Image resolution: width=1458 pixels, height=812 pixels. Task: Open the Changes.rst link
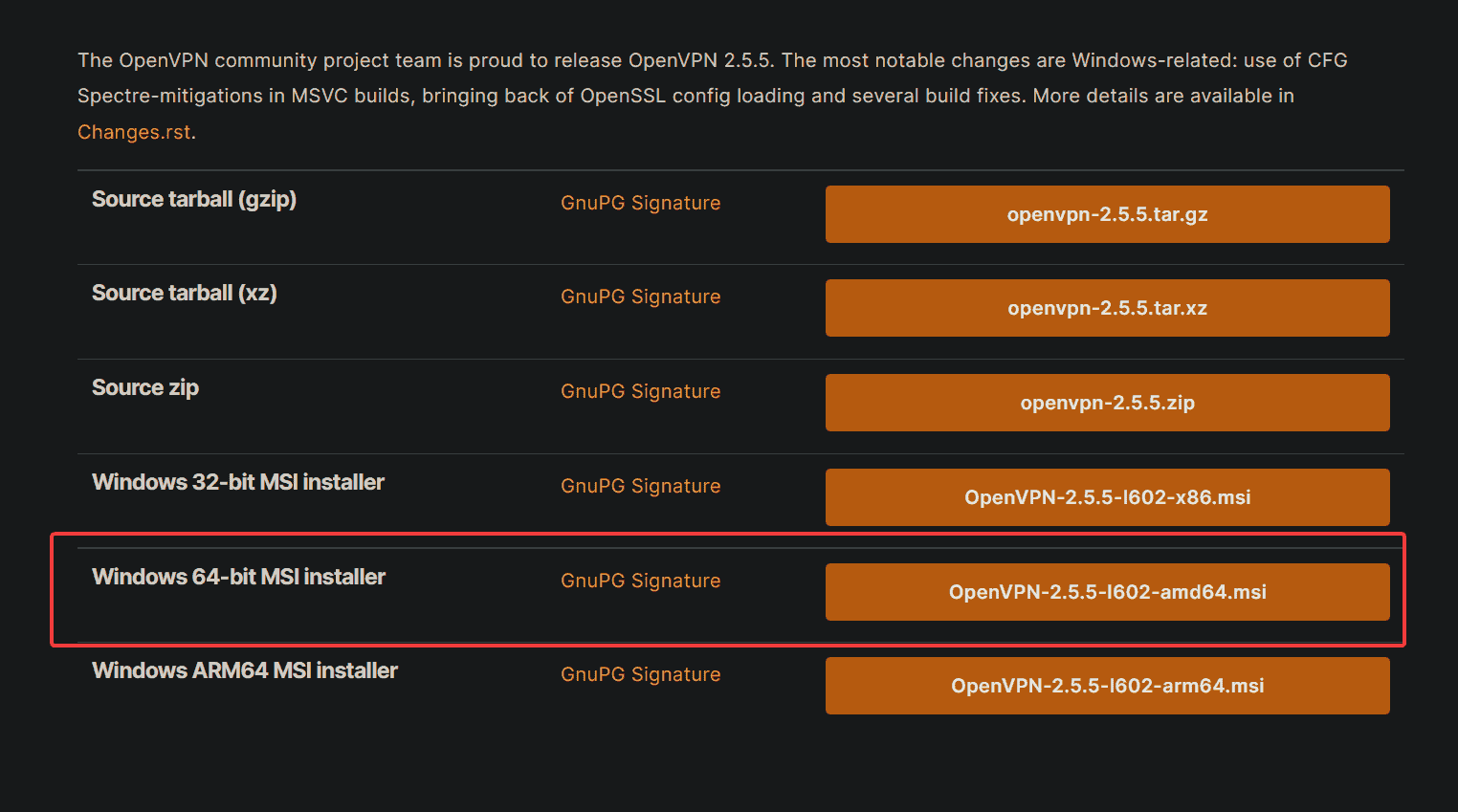134,132
